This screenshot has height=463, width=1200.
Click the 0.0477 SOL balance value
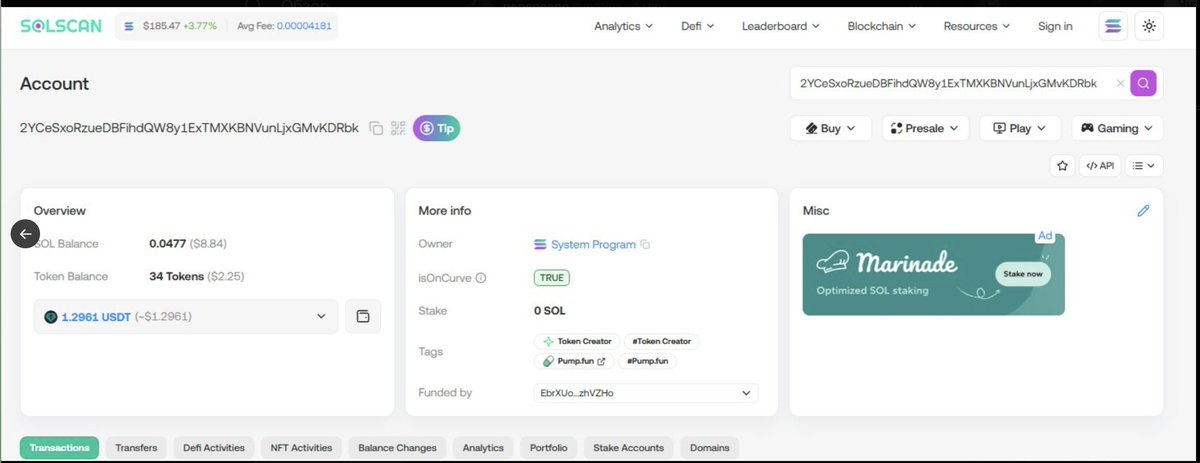[x=166, y=243]
